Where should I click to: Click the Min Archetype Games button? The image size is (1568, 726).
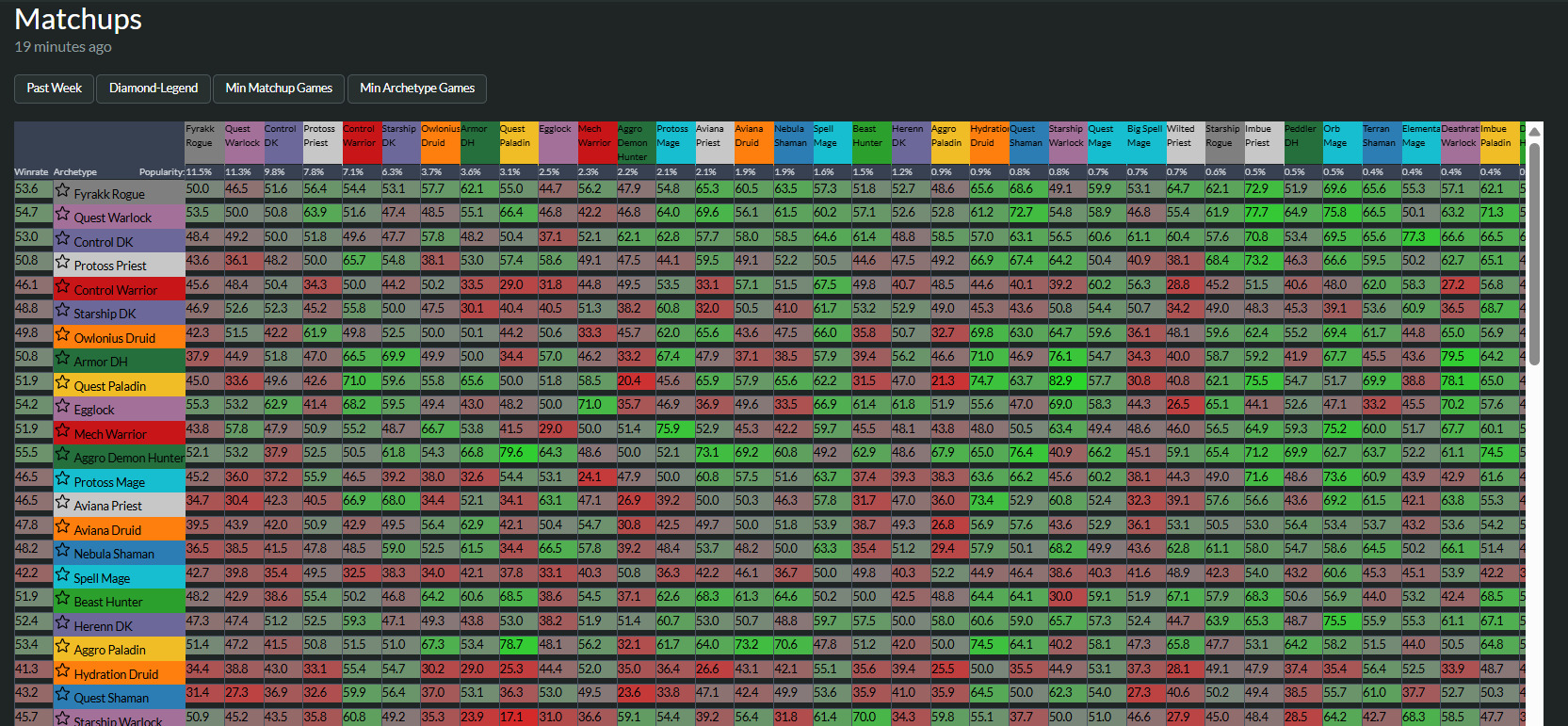[417, 89]
